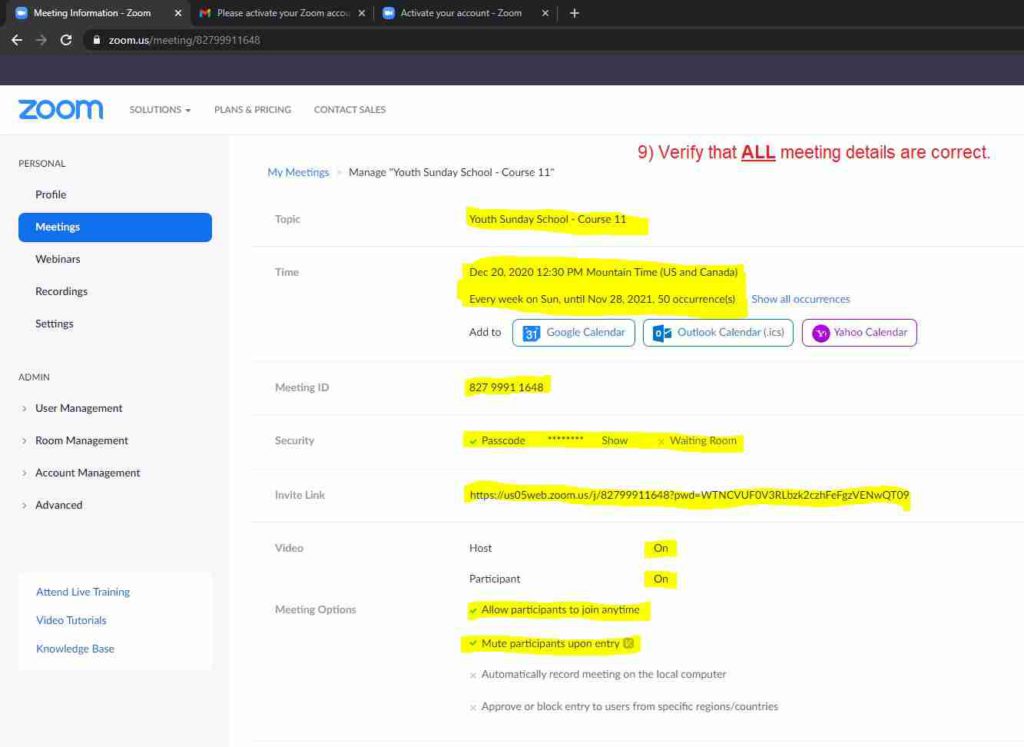Screen dimensions: 1024x747
Task: Expand User Management in the sidebar
Action: point(78,408)
